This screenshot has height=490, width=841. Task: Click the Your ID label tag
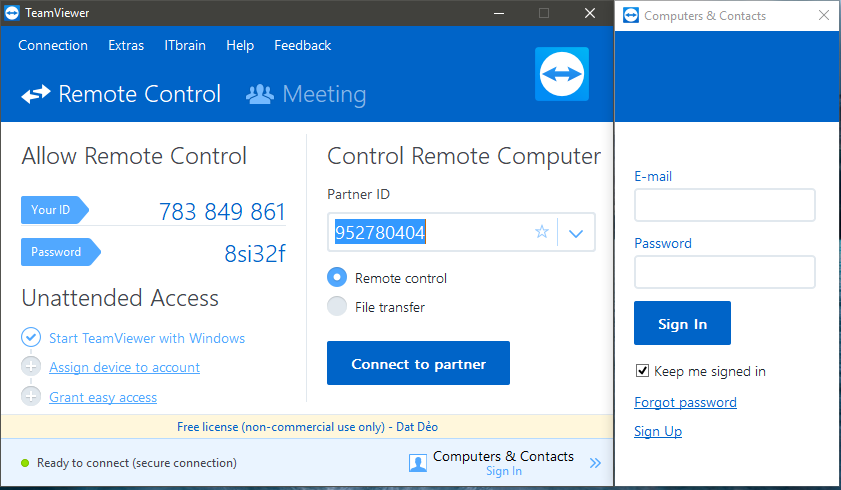pos(55,210)
